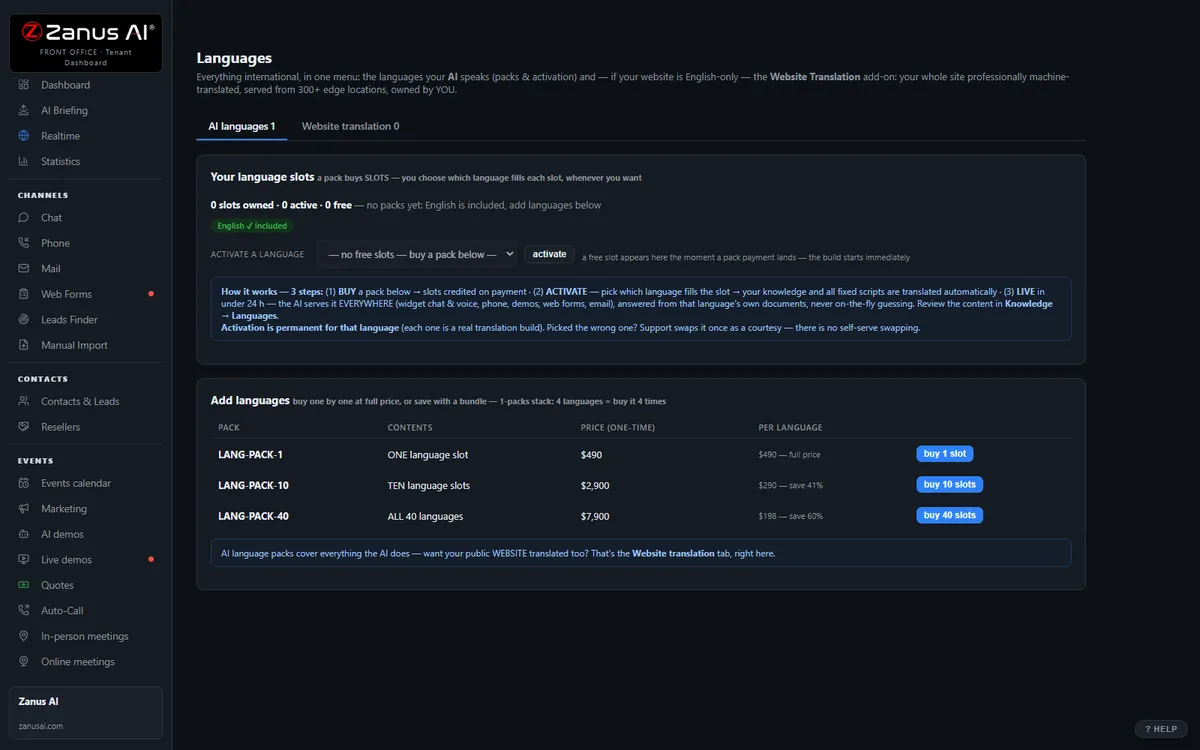Click the Resellers shield icon

24,427
